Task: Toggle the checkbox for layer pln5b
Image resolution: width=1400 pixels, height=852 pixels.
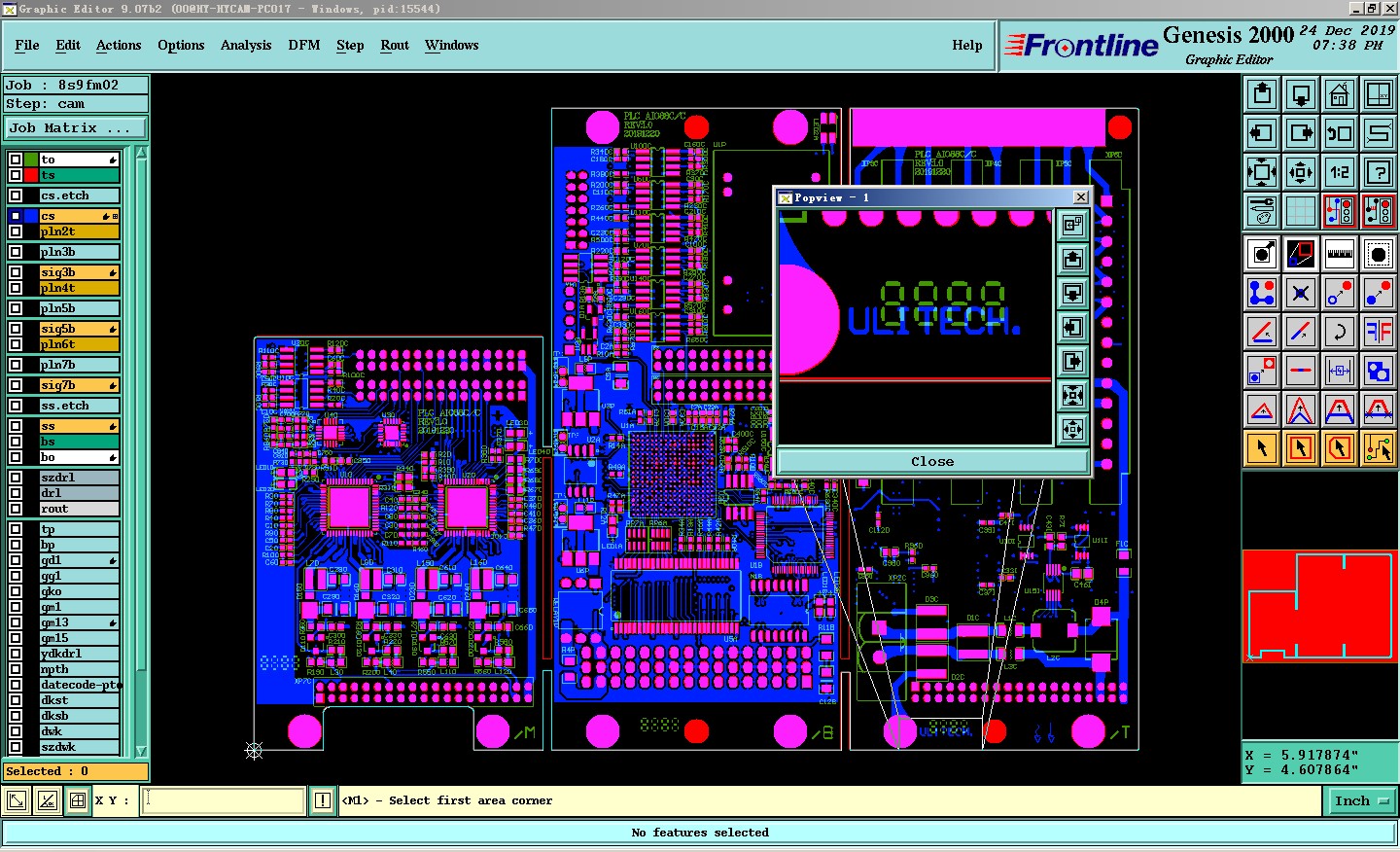Action: coord(16,308)
